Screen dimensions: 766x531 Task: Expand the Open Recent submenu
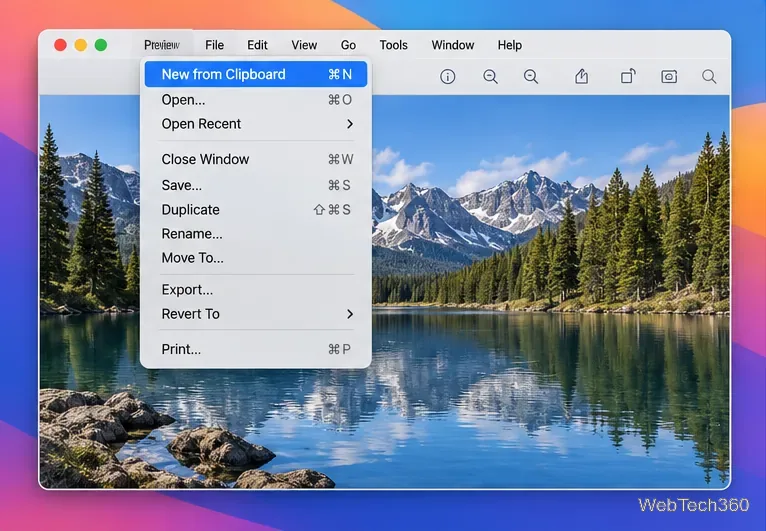coord(256,124)
